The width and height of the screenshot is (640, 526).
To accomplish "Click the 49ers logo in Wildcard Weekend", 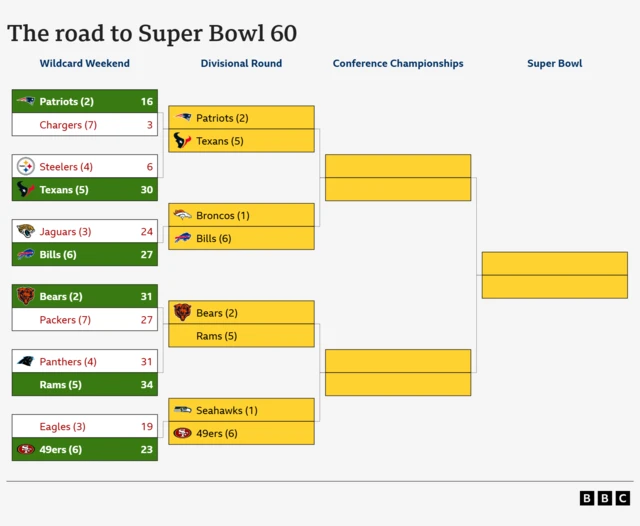I will tap(26, 449).
